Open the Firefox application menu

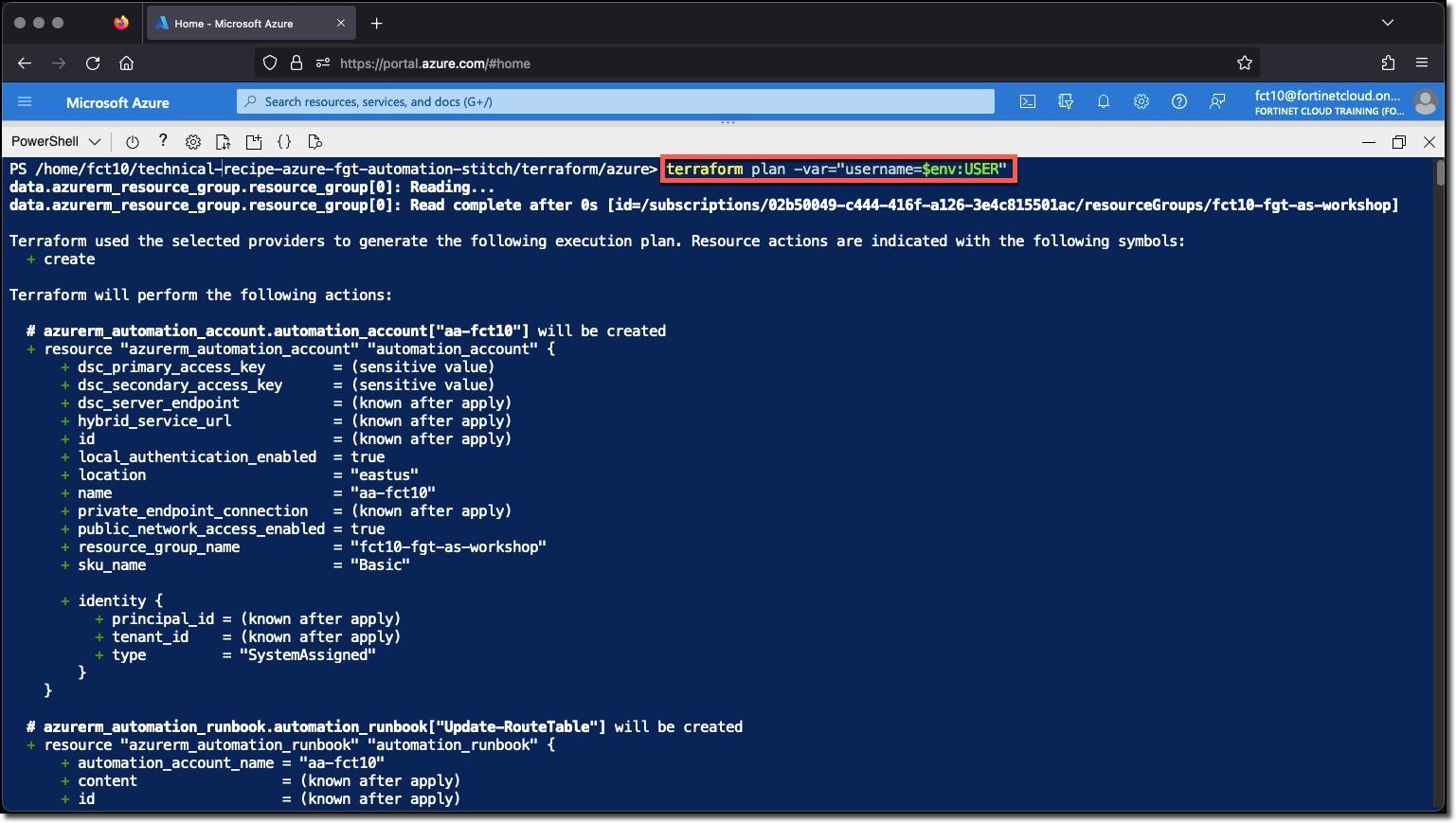click(x=1422, y=63)
